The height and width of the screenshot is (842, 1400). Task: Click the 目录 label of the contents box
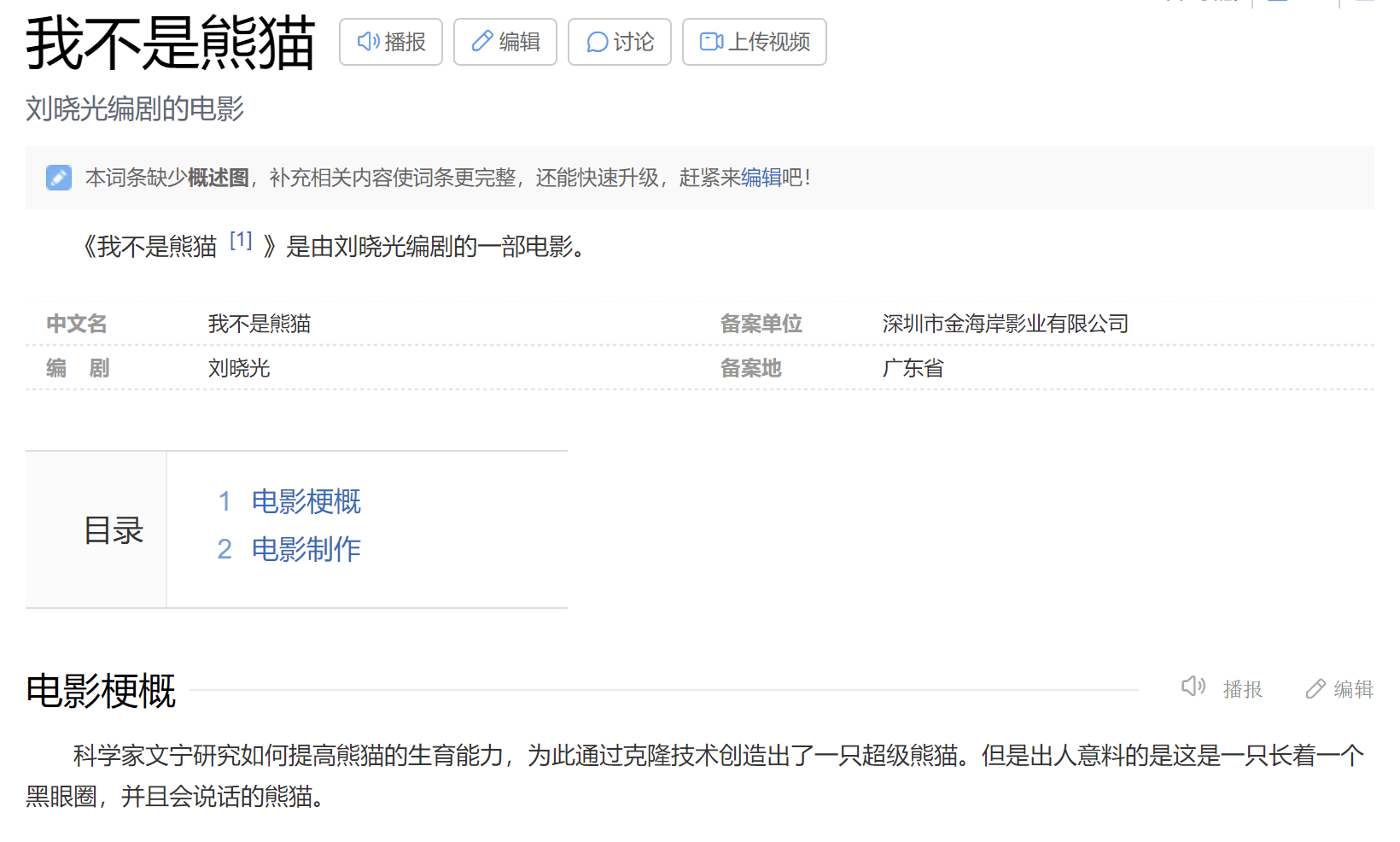click(114, 530)
